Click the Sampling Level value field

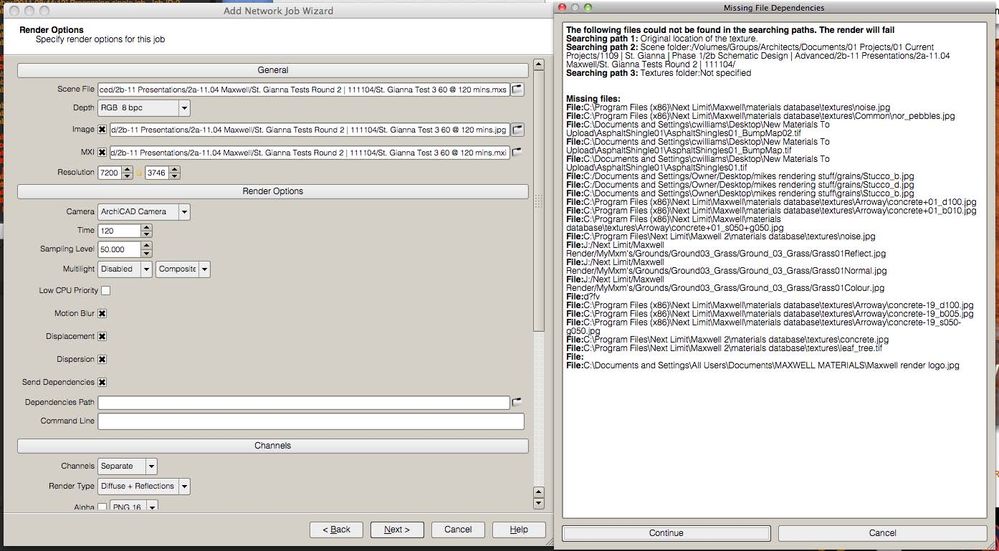click(x=119, y=250)
